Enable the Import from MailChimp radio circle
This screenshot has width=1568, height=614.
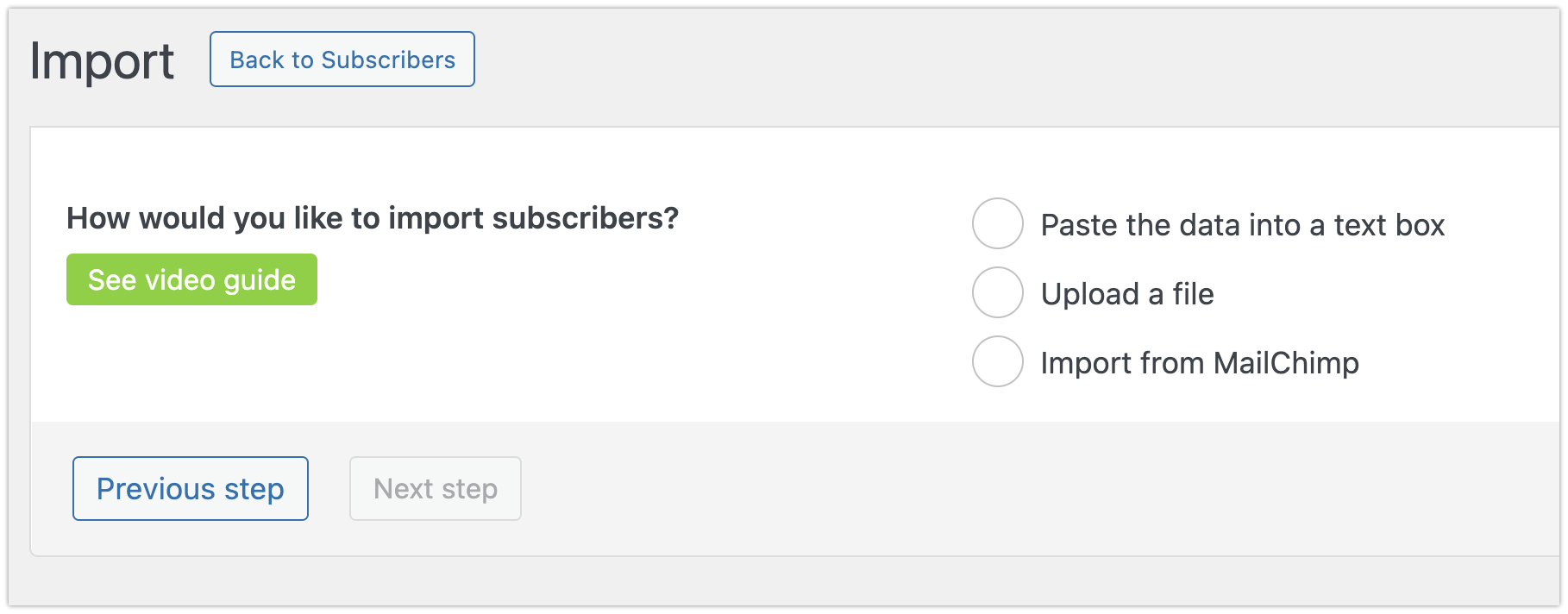(x=997, y=362)
